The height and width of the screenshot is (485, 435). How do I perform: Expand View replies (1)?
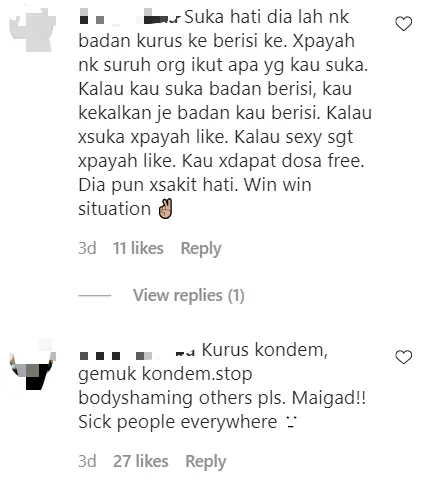coord(189,295)
